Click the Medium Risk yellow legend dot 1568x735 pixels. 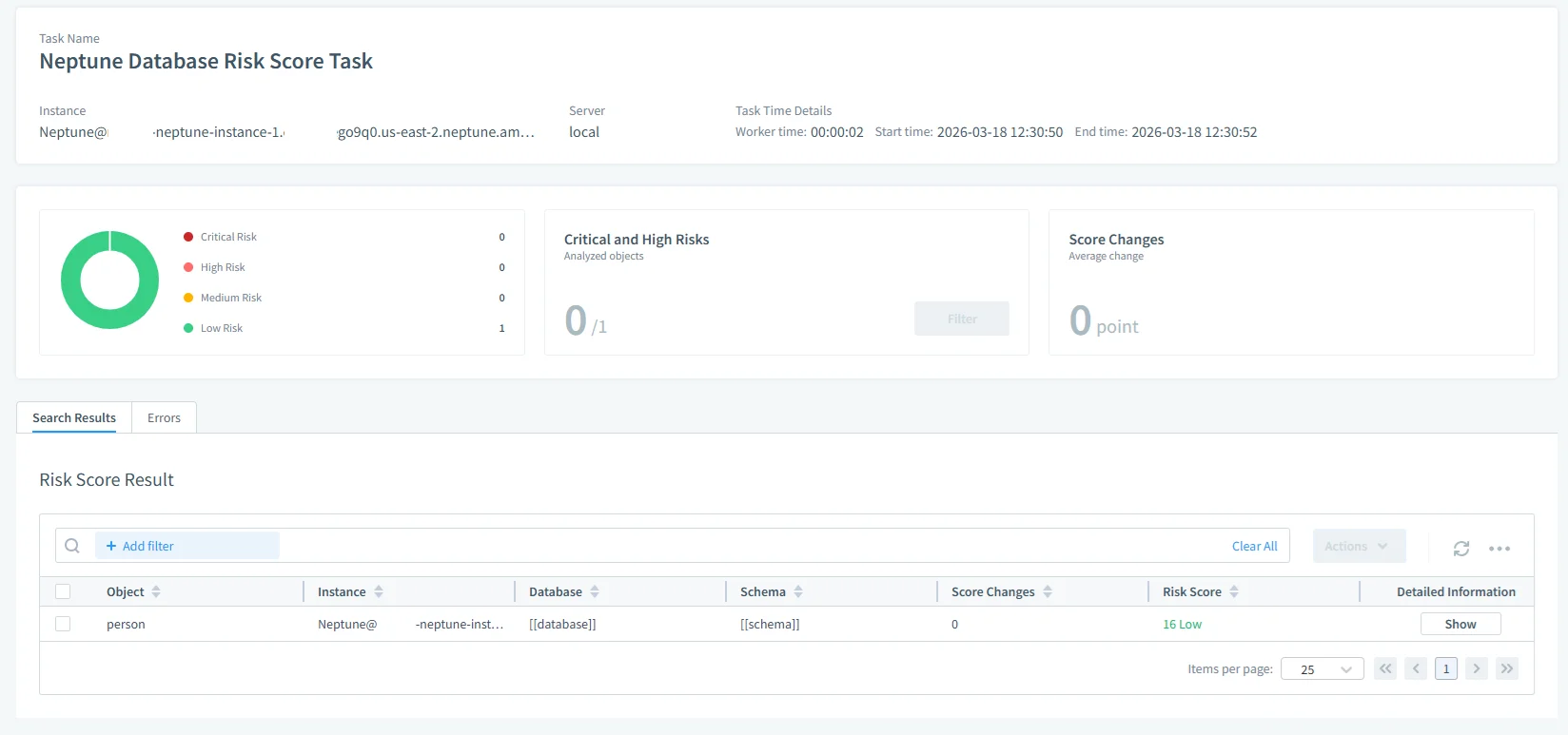point(188,298)
